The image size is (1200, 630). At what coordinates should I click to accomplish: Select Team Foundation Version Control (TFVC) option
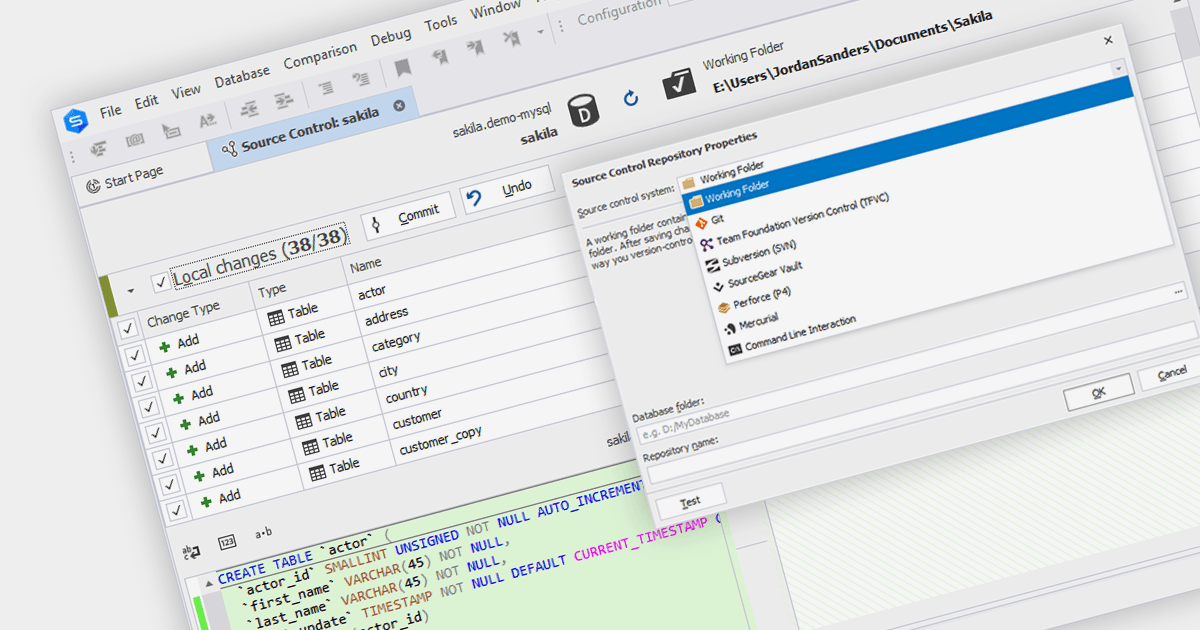[794, 221]
